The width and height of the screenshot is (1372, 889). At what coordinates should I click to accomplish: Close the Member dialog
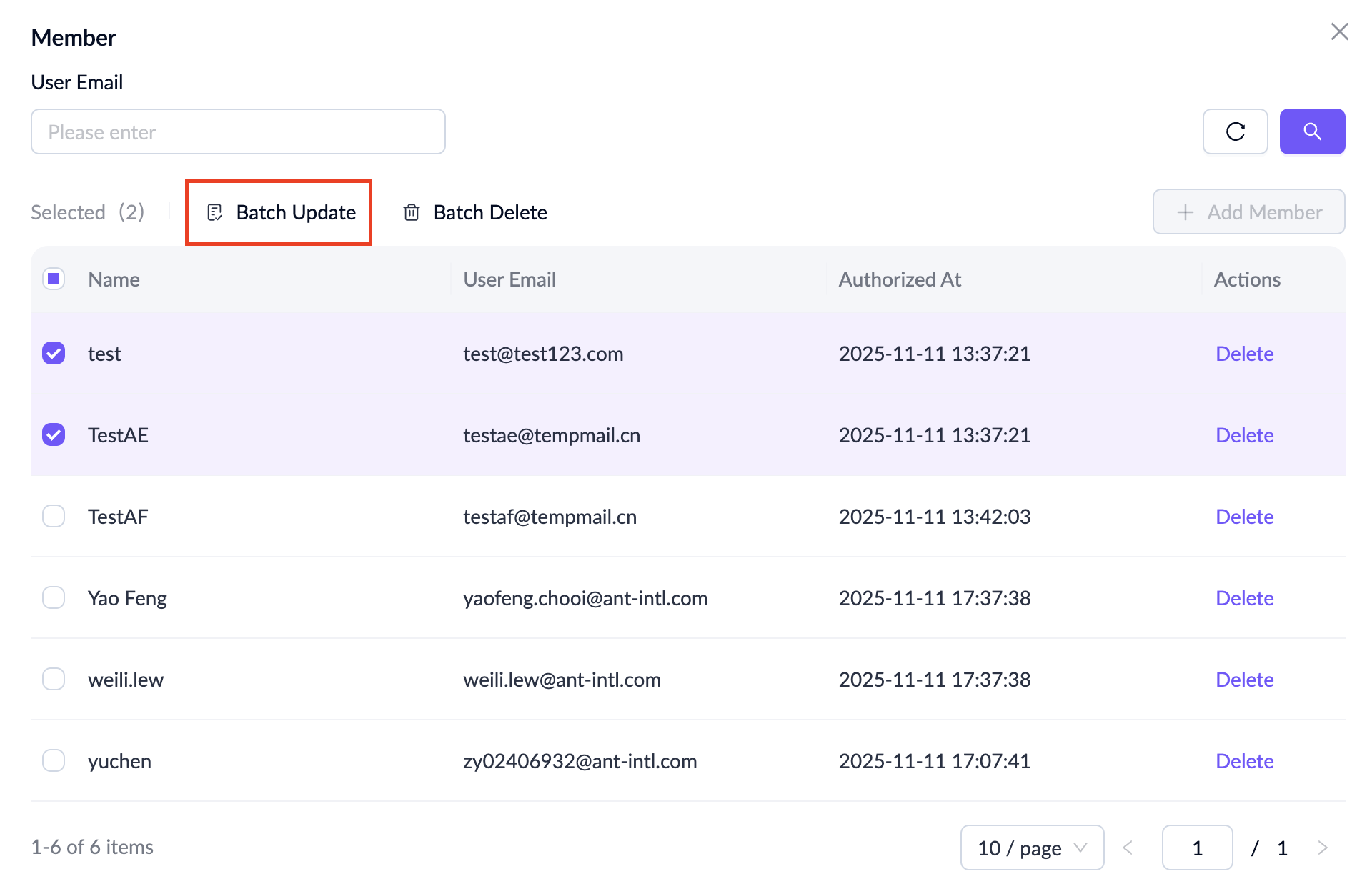click(1339, 31)
